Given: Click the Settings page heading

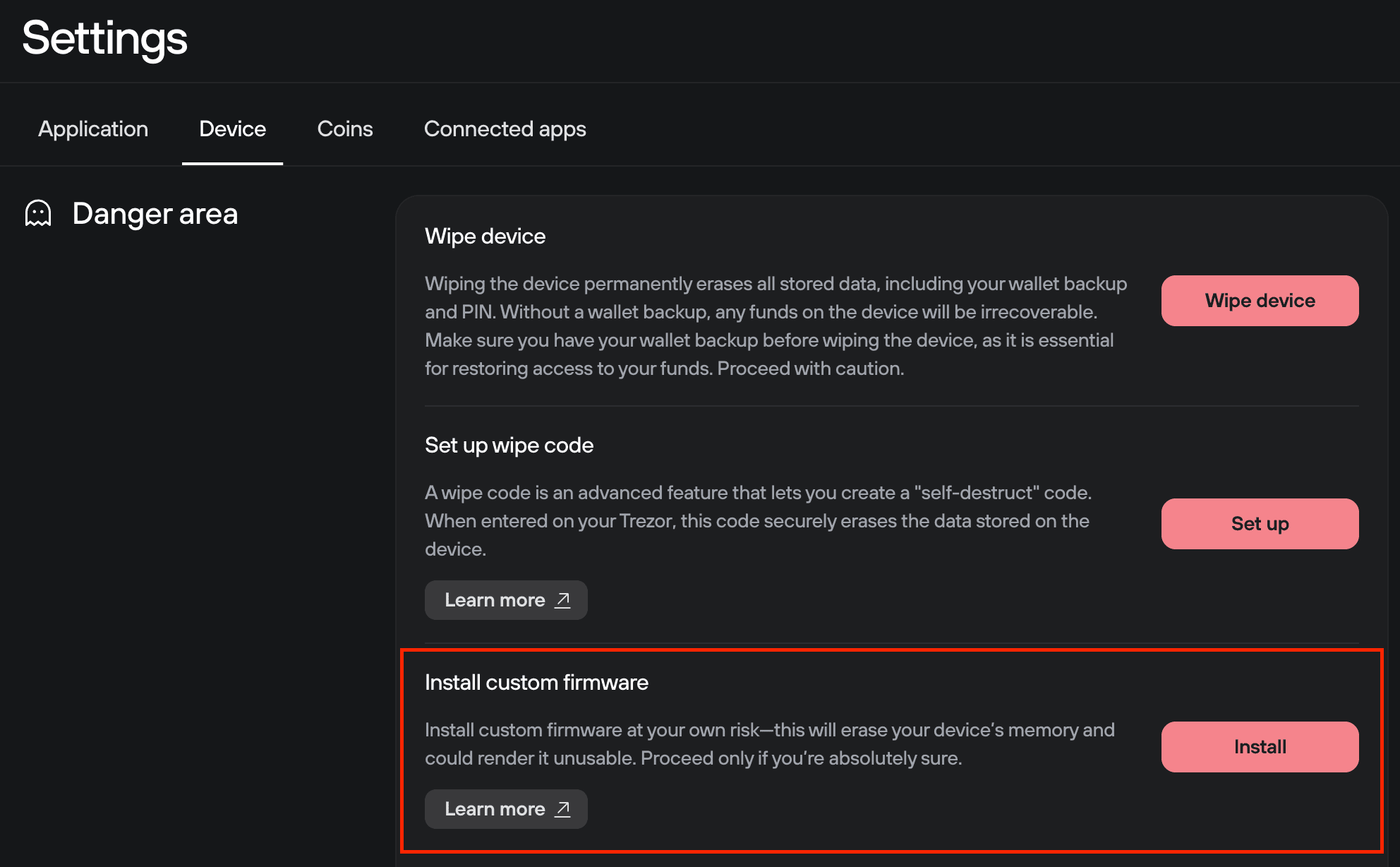Looking at the screenshot, I should pos(104,39).
